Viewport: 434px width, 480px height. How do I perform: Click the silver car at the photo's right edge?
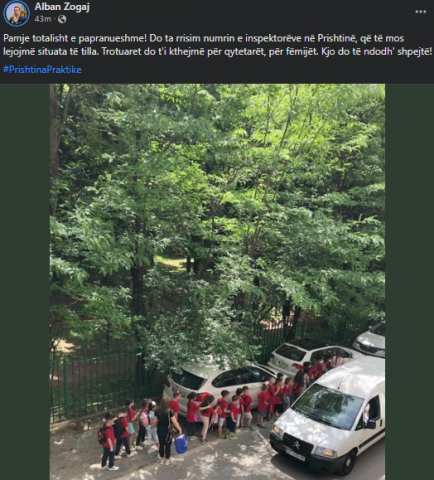click(x=370, y=340)
